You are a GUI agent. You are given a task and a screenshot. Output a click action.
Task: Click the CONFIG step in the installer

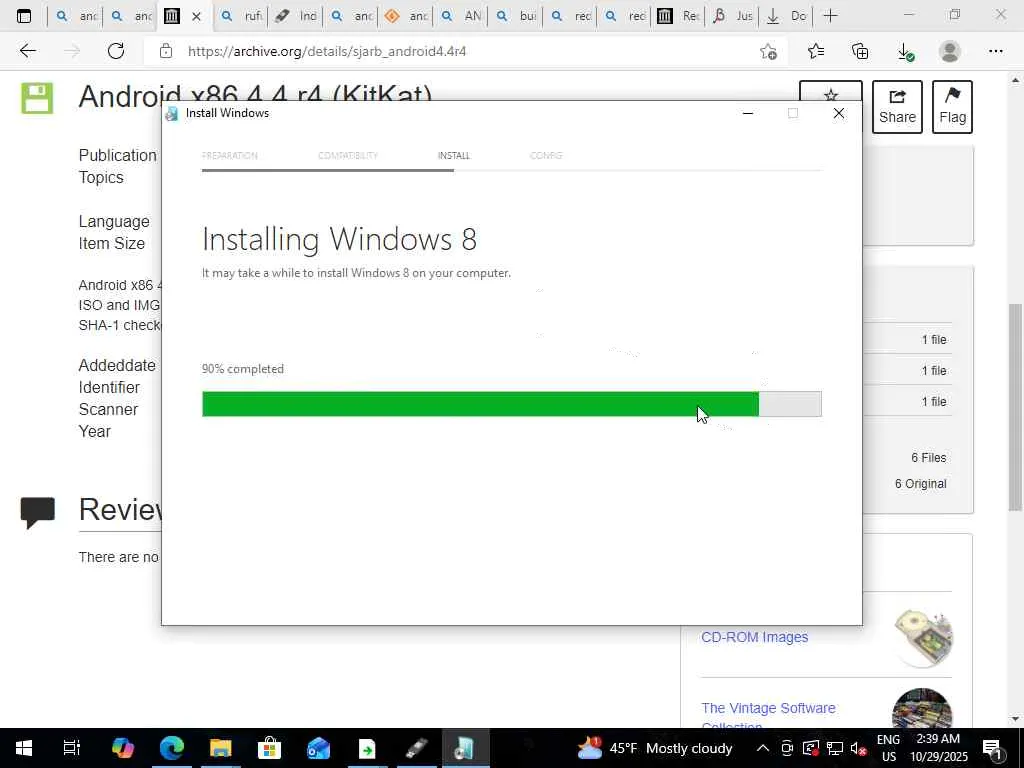point(546,155)
